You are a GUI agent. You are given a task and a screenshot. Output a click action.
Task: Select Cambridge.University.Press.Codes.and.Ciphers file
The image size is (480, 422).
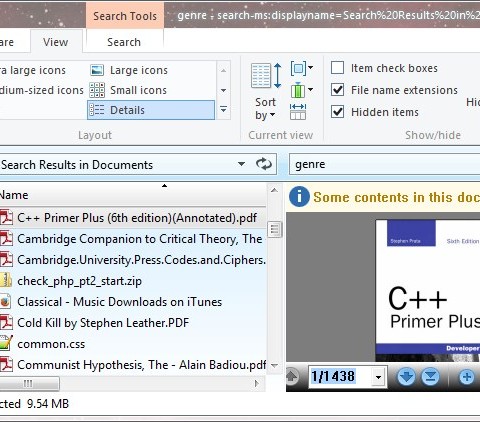click(133, 260)
